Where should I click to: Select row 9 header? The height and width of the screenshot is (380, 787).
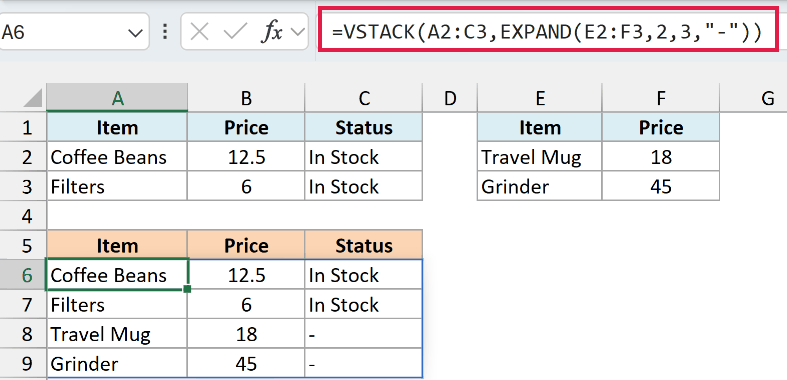pyautogui.click(x=23, y=363)
